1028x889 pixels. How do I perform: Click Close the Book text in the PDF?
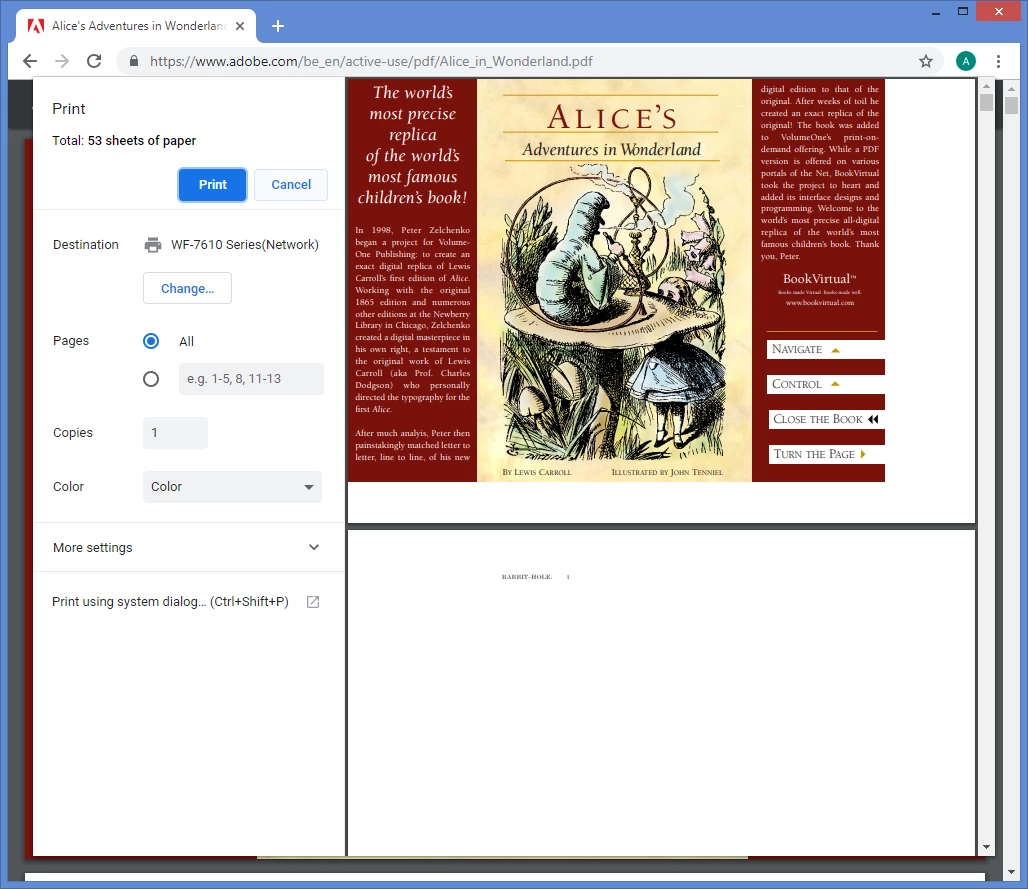pos(818,420)
